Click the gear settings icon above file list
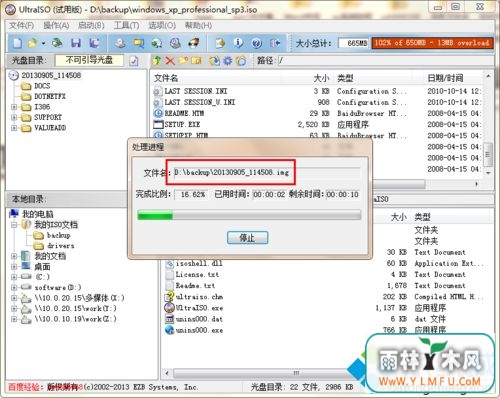Image resolution: width=500 pixels, height=398 pixels. (x=228, y=60)
